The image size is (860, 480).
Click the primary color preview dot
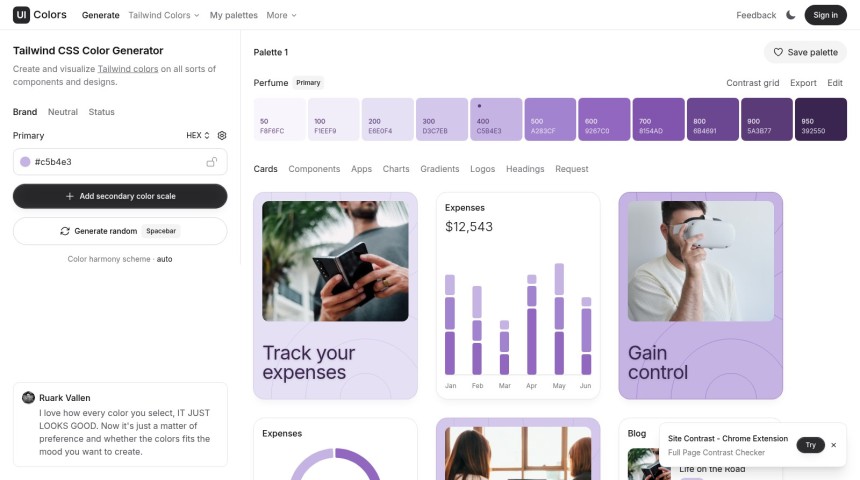point(25,162)
